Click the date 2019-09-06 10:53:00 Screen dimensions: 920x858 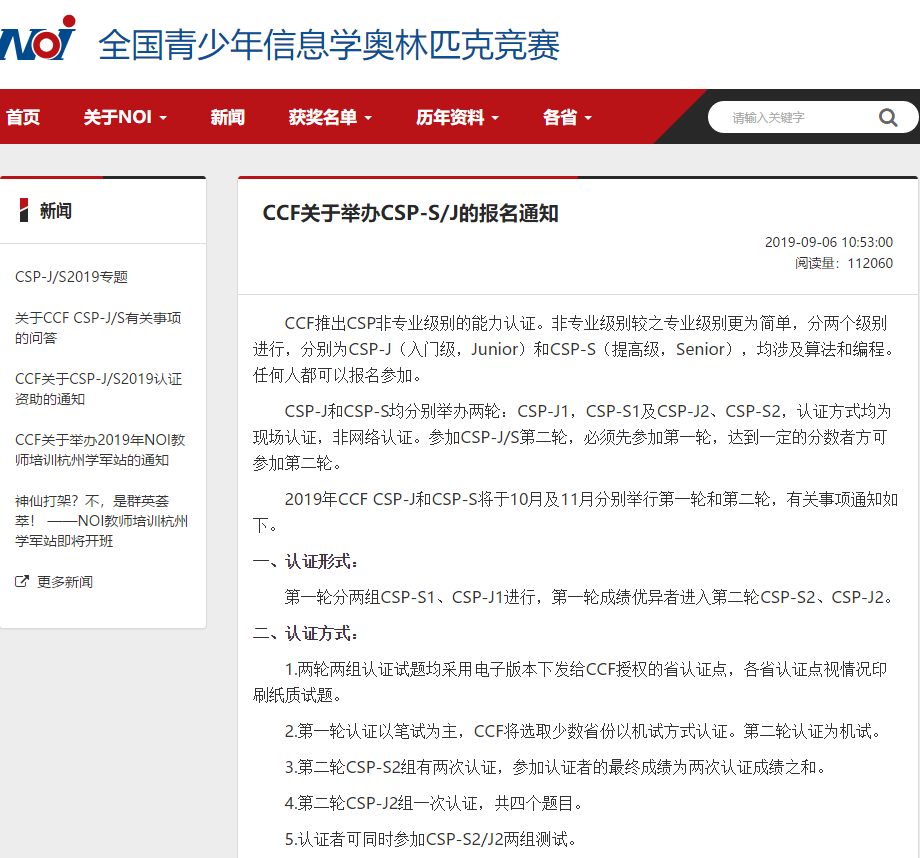pyautogui.click(x=828, y=242)
